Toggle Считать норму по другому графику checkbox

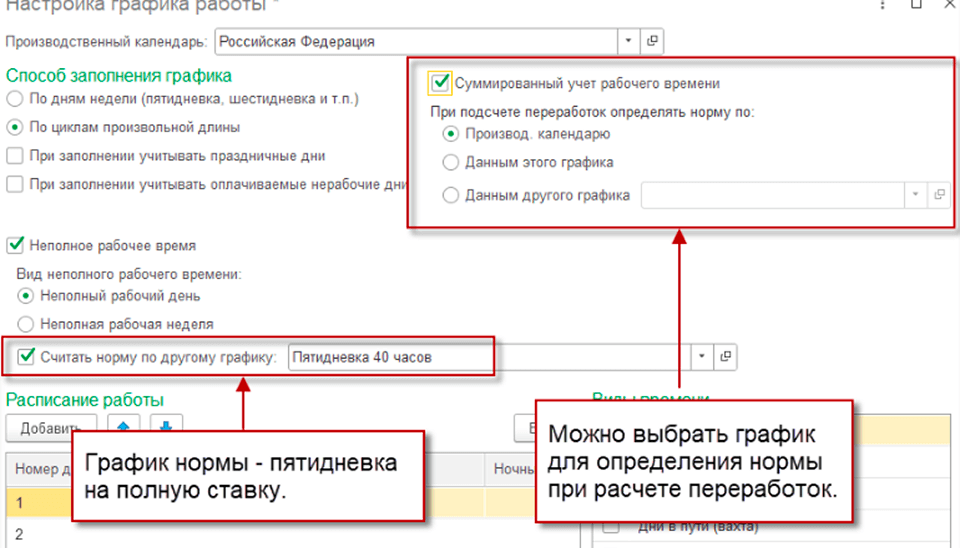point(26,356)
